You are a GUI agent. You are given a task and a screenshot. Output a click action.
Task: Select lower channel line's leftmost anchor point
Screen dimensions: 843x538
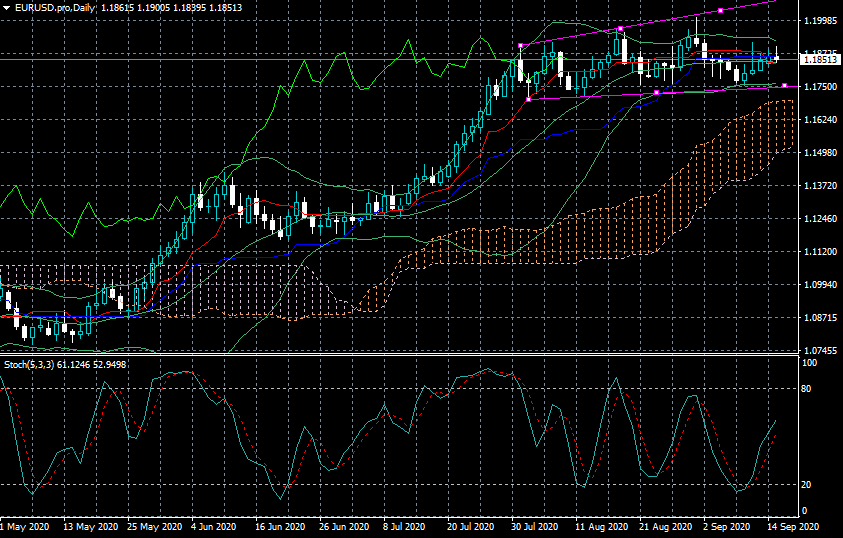point(528,99)
